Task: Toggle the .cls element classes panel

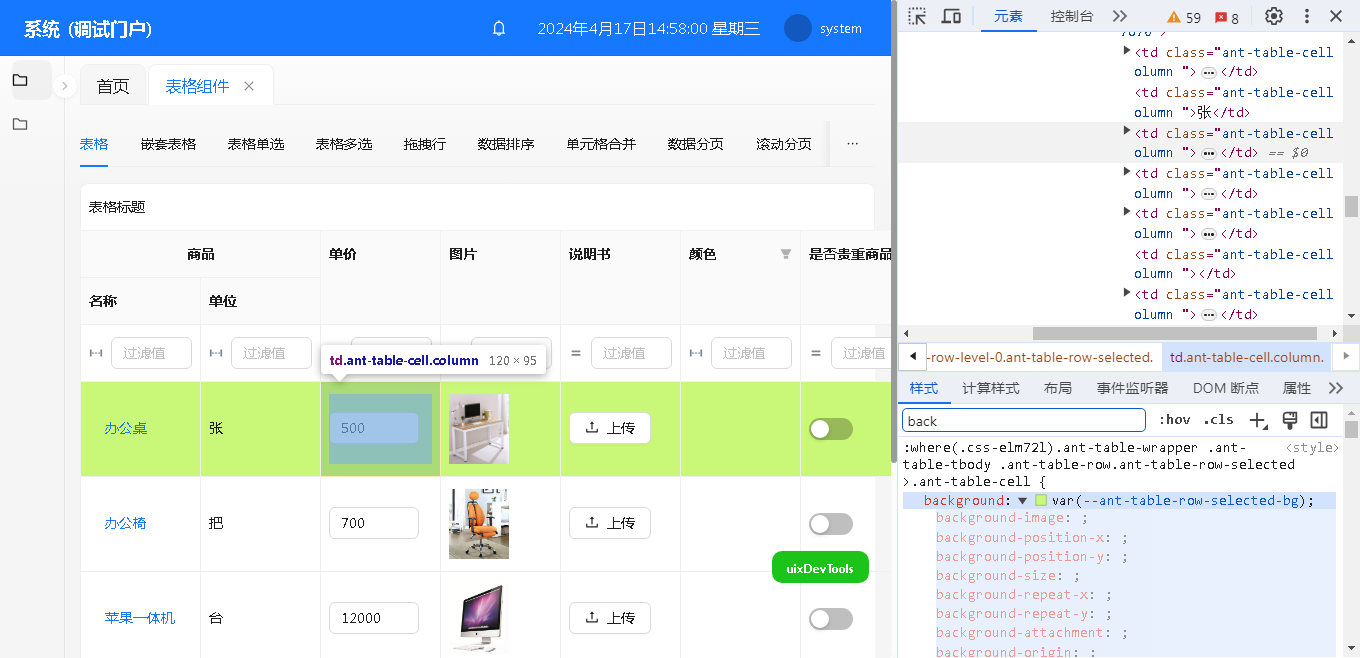Action: (1218, 420)
